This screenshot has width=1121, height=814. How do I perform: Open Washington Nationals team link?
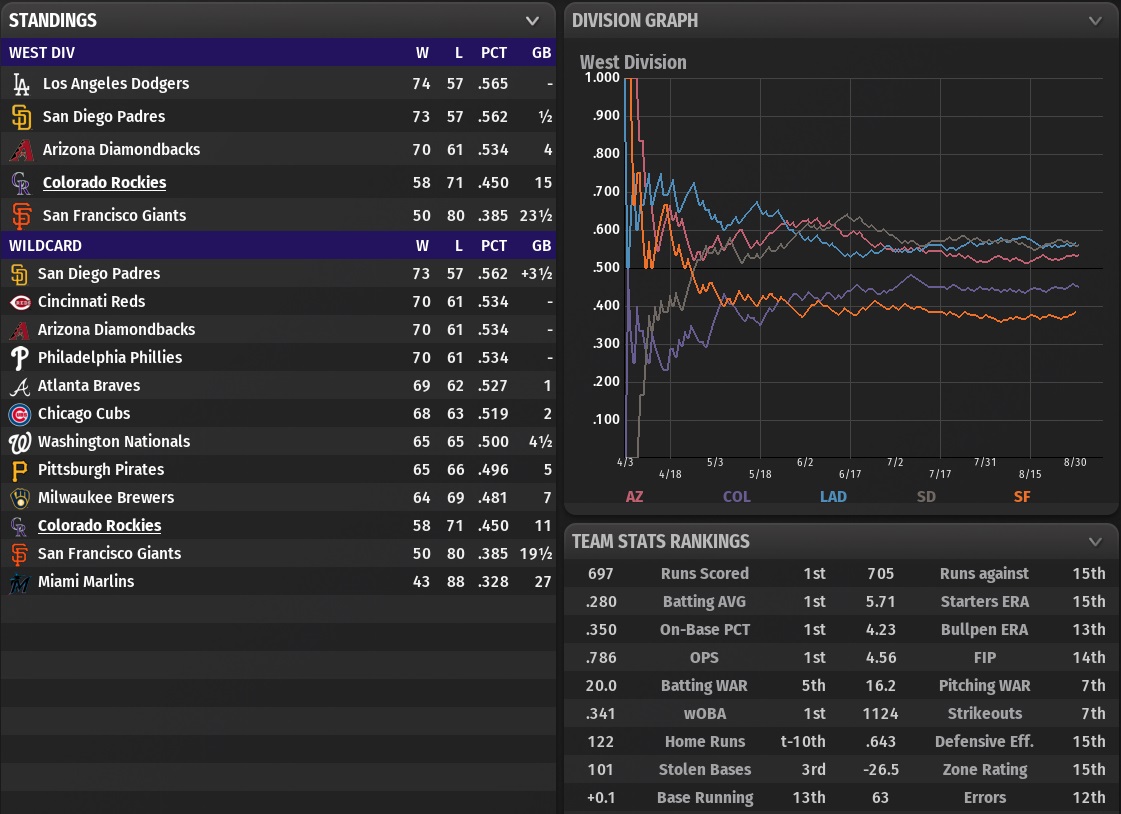(114, 441)
